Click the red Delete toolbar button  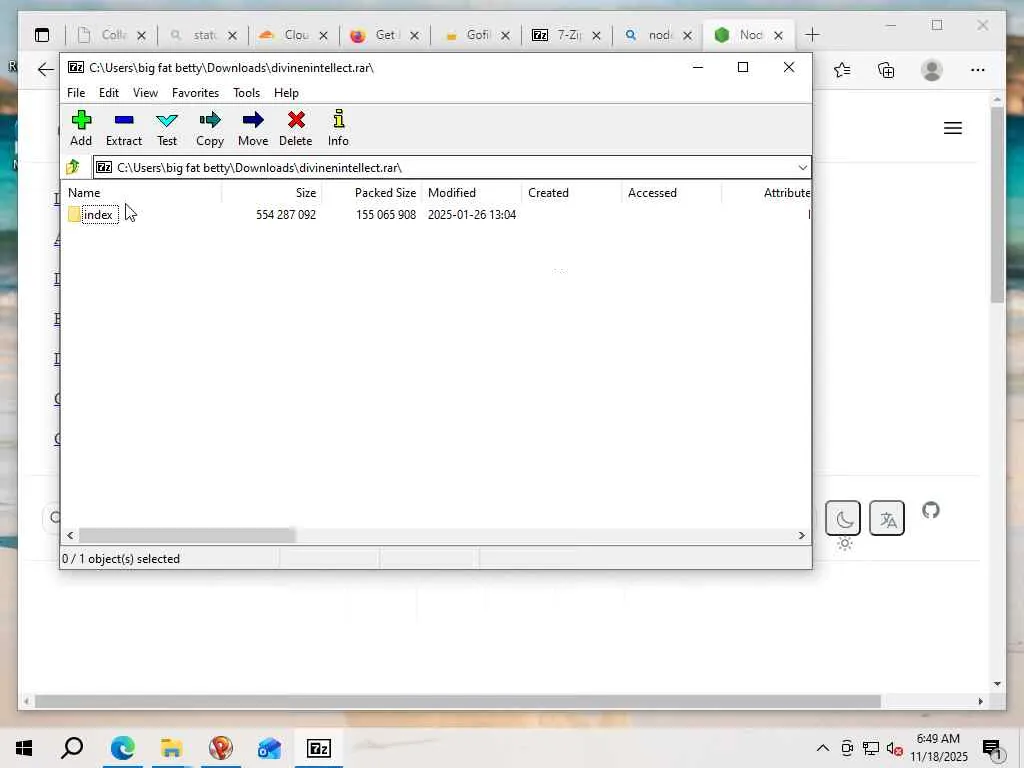click(x=296, y=128)
